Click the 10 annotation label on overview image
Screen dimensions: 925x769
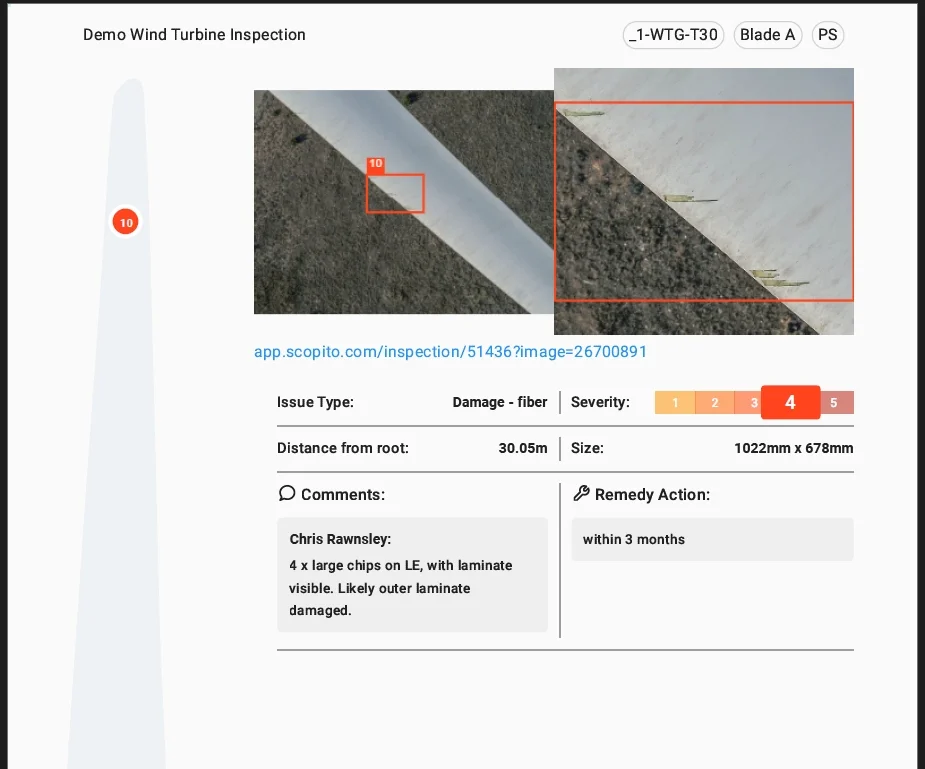click(375, 165)
